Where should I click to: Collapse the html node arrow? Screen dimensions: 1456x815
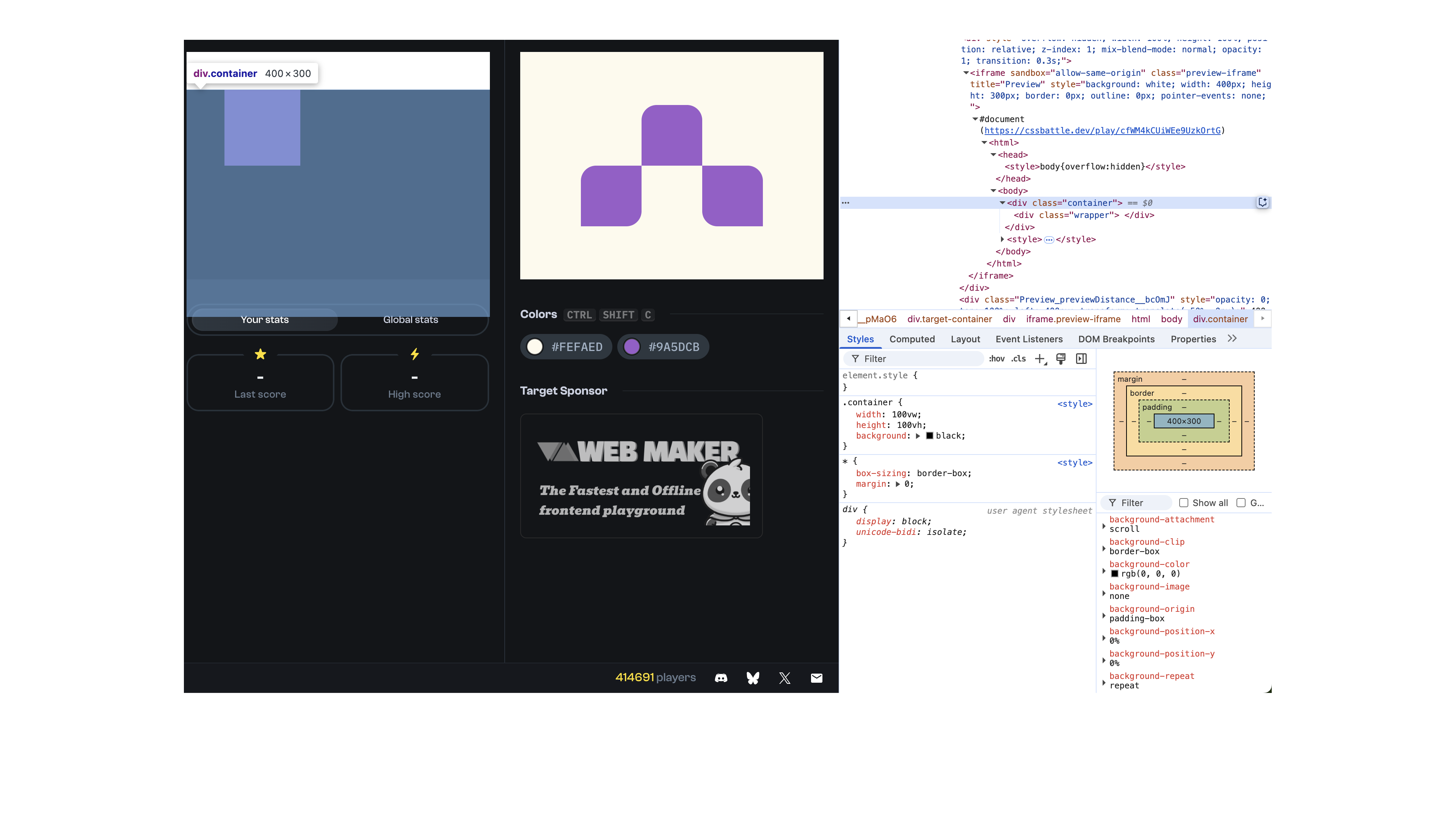(x=984, y=143)
